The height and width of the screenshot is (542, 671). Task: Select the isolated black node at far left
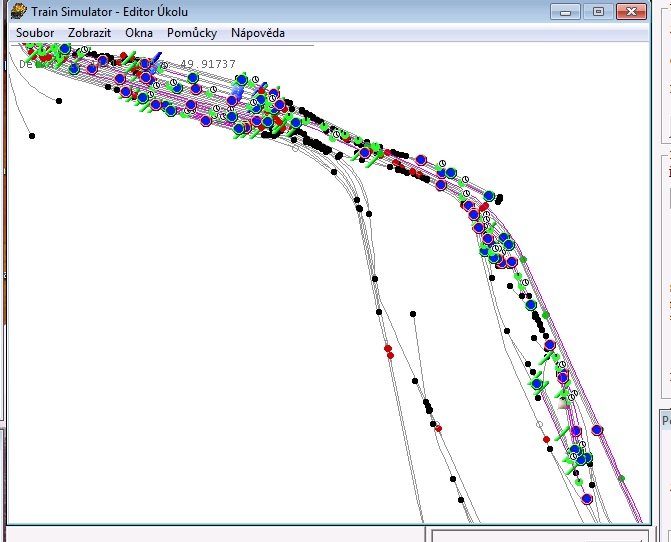(32, 135)
